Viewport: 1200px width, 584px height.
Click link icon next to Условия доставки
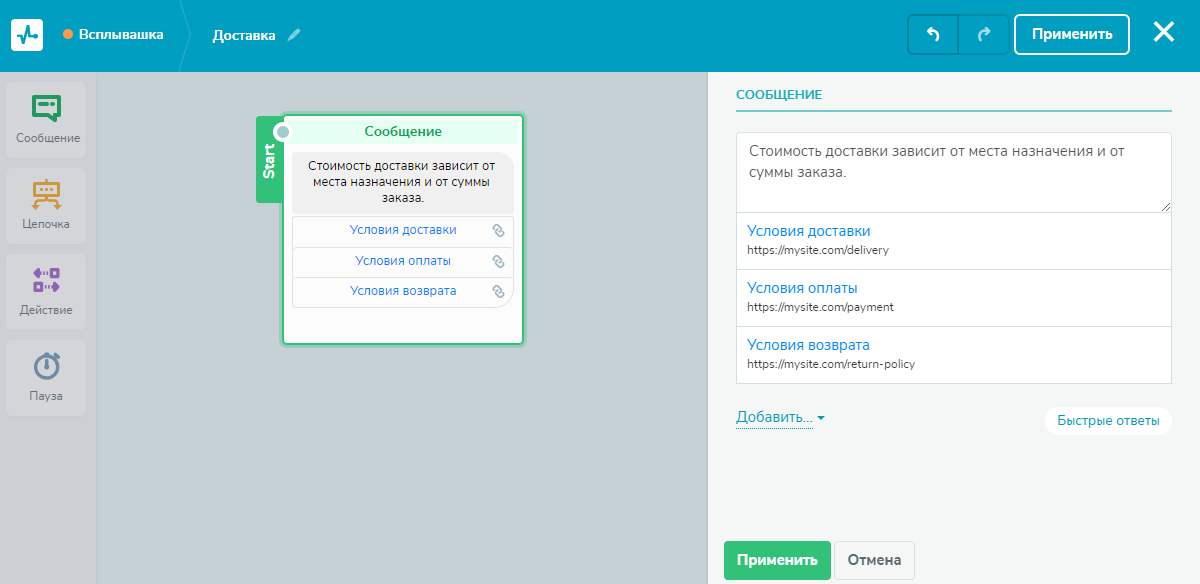click(x=498, y=230)
